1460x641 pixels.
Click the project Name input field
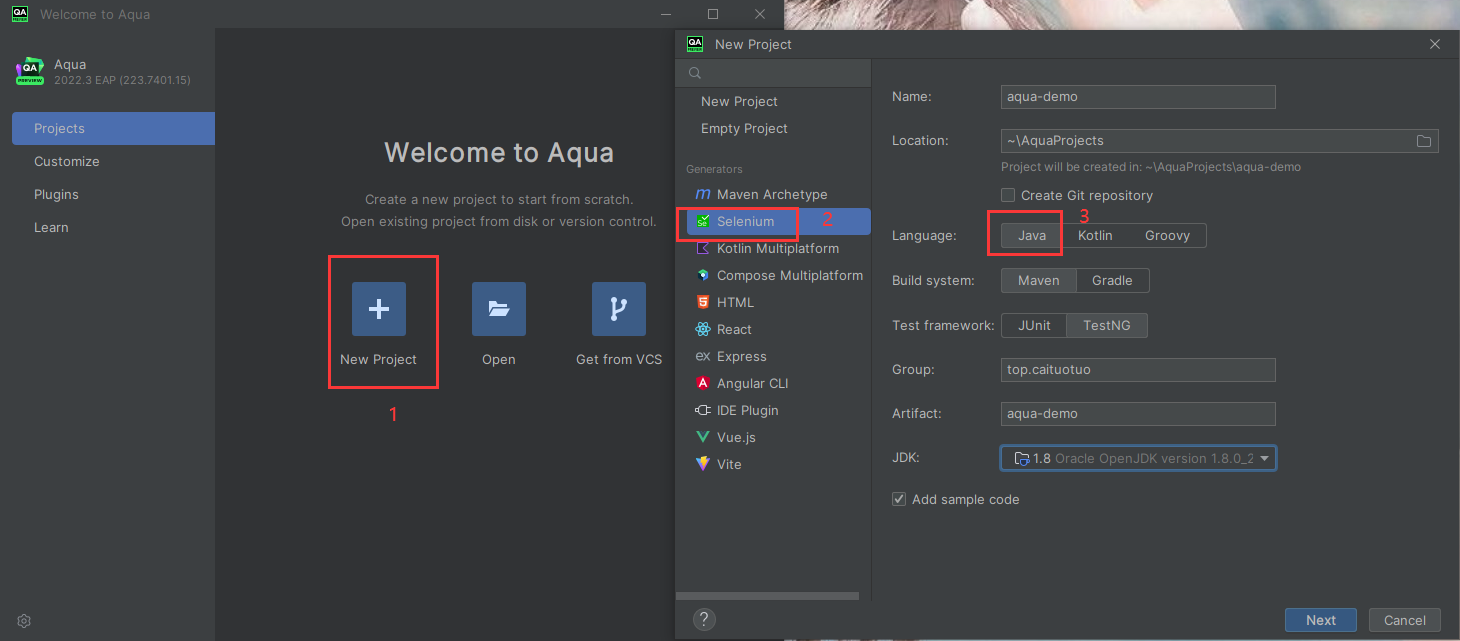[x=1138, y=96]
